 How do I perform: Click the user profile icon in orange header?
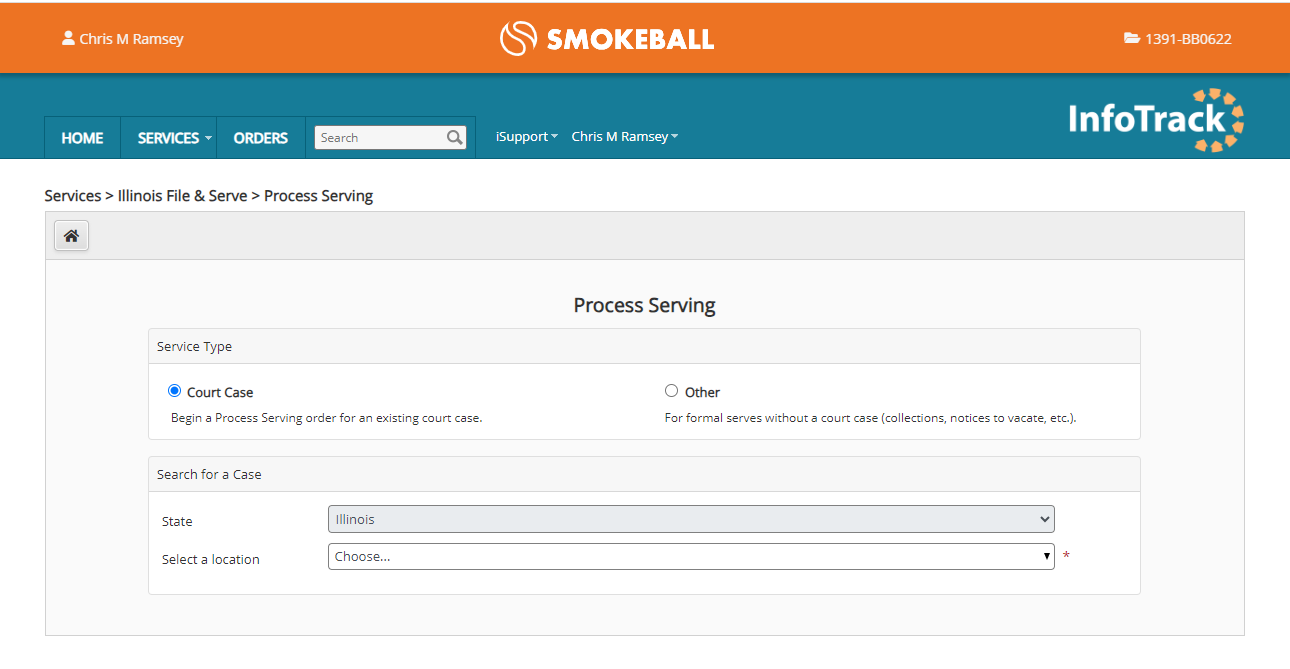[x=68, y=38]
